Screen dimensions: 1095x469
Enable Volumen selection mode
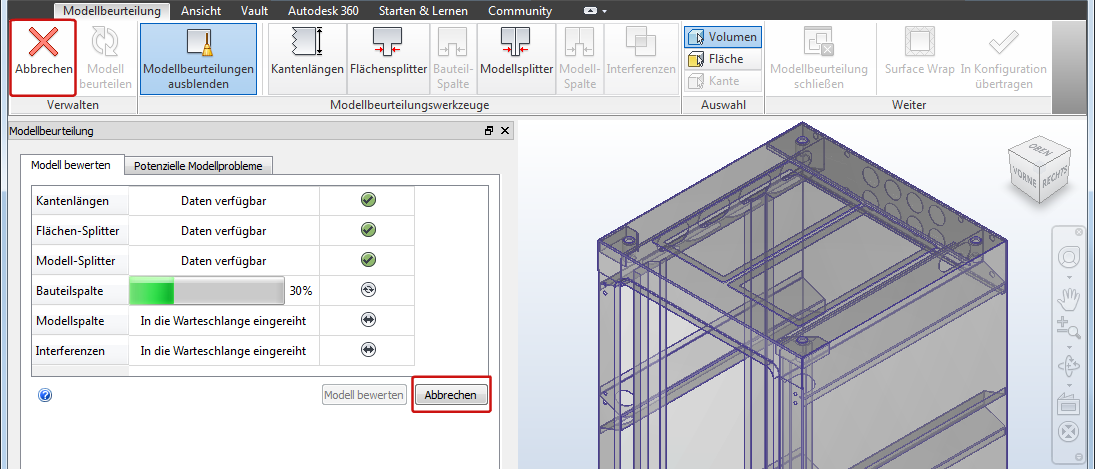coord(723,37)
